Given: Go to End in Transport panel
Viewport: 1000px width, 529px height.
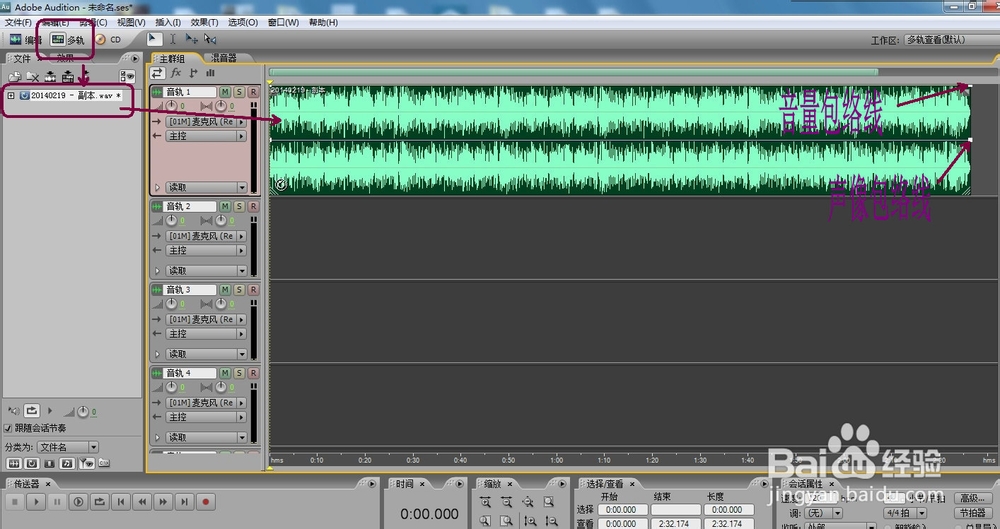Looking at the screenshot, I should point(184,502).
